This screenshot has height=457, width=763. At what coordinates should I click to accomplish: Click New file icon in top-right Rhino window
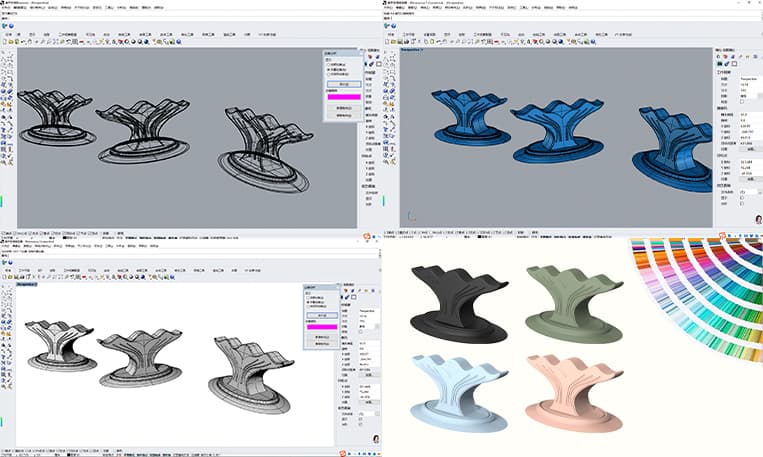[387, 42]
